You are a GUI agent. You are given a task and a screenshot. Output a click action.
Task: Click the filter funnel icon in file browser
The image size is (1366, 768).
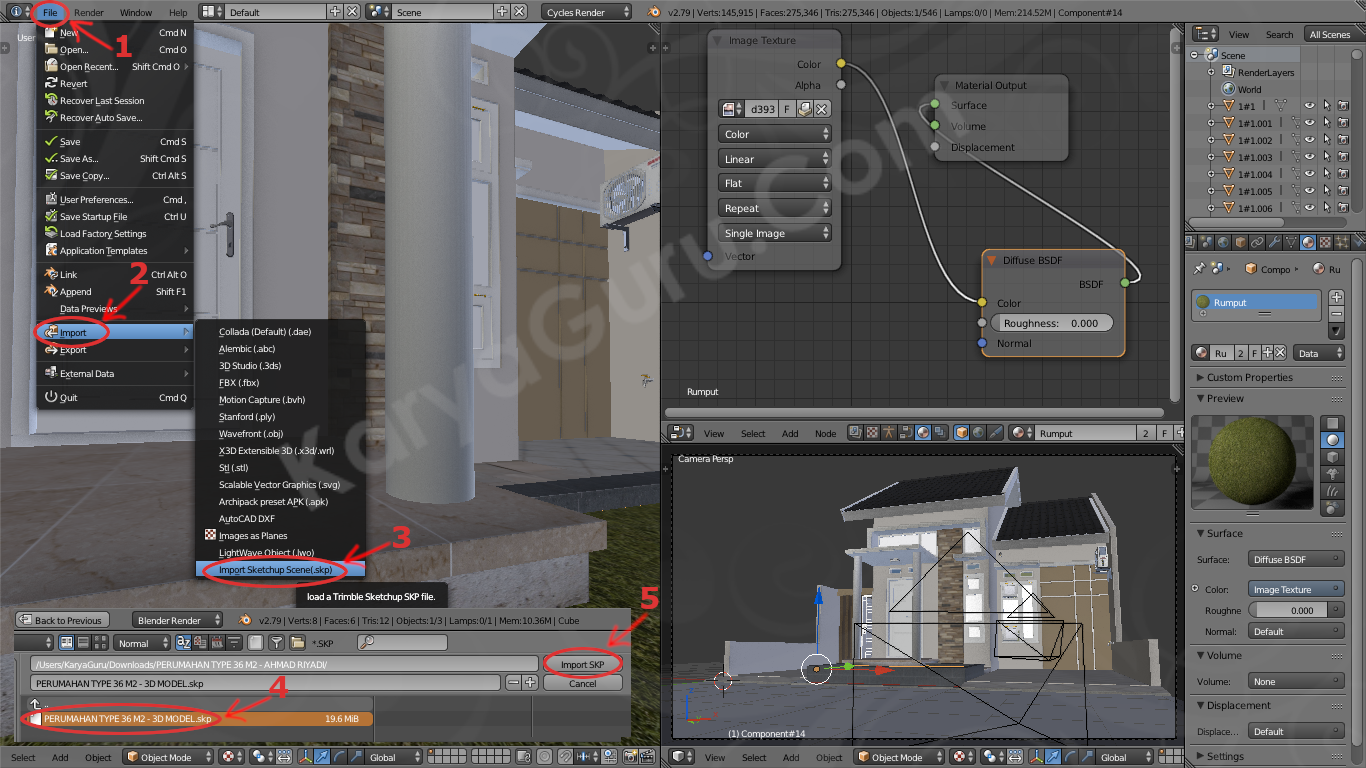click(277, 643)
